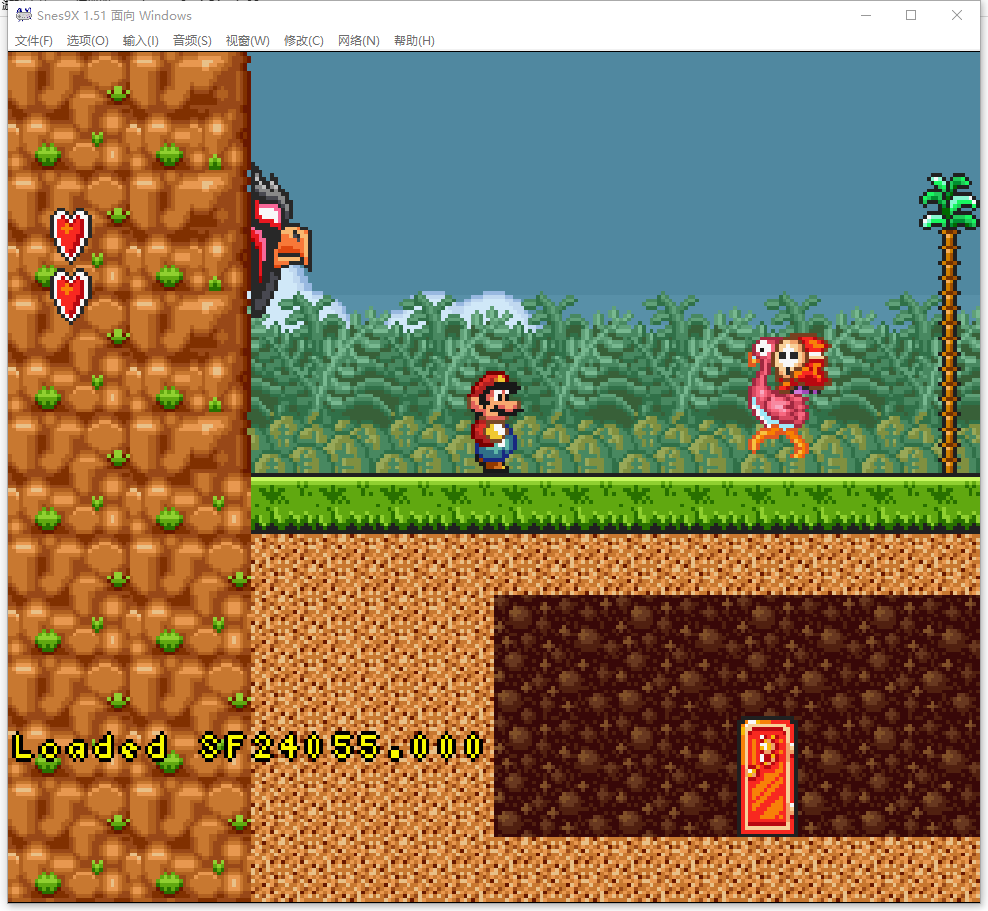
Task: Open the 修改(C) menu
Action: click(304, 41)
